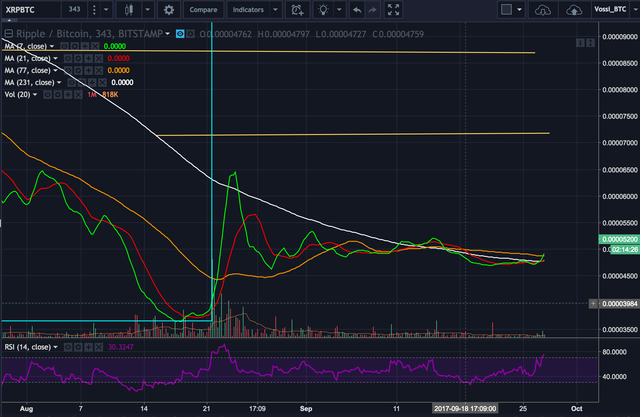Image resolution: width=640 pixels, height=417 pixels.
Task: Click the 343 interval button
Action: pos(74,9)
